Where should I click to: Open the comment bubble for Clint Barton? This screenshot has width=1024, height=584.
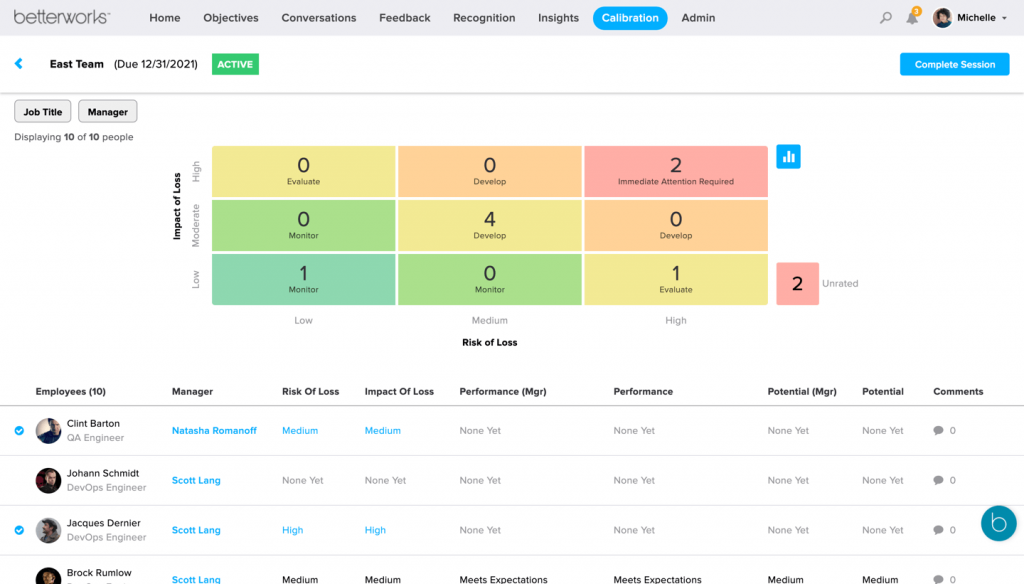[x=936, y=430]
